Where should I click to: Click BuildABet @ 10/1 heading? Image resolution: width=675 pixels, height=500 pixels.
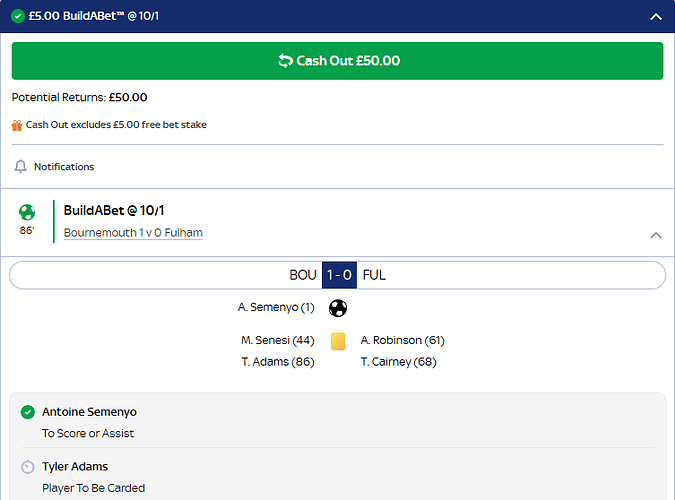114,210
